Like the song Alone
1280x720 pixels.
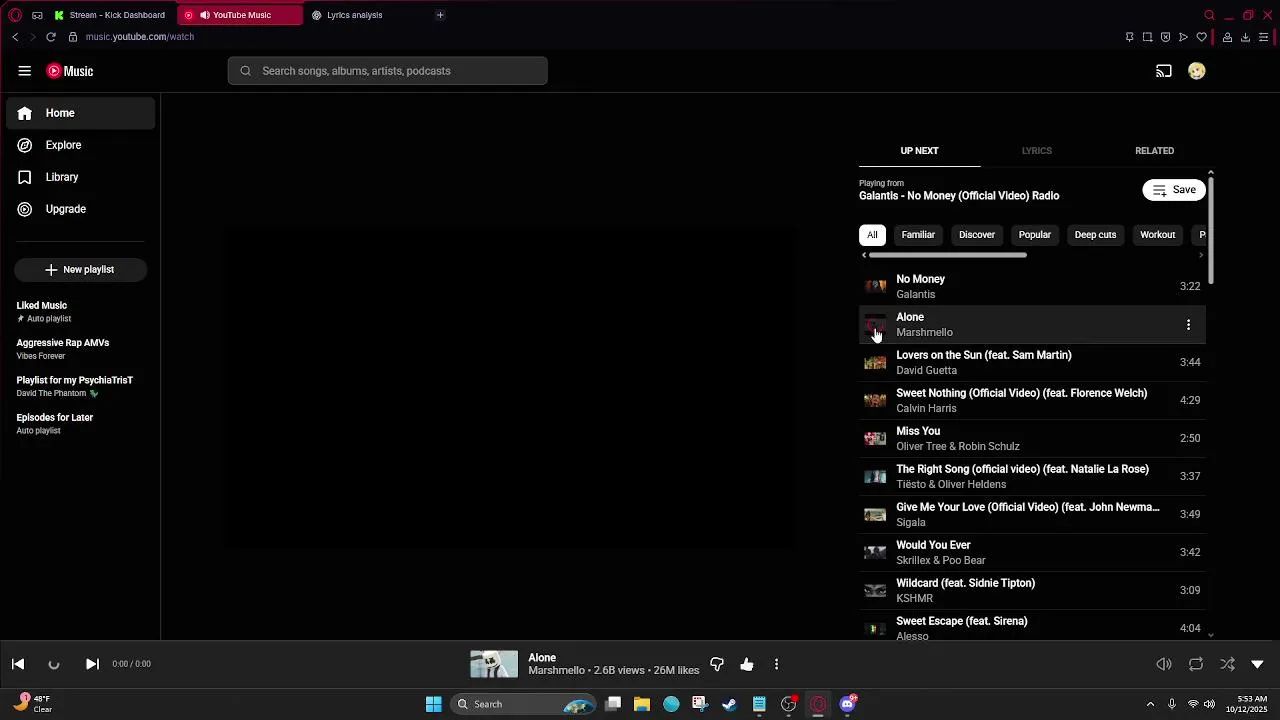tap(747, 664)
